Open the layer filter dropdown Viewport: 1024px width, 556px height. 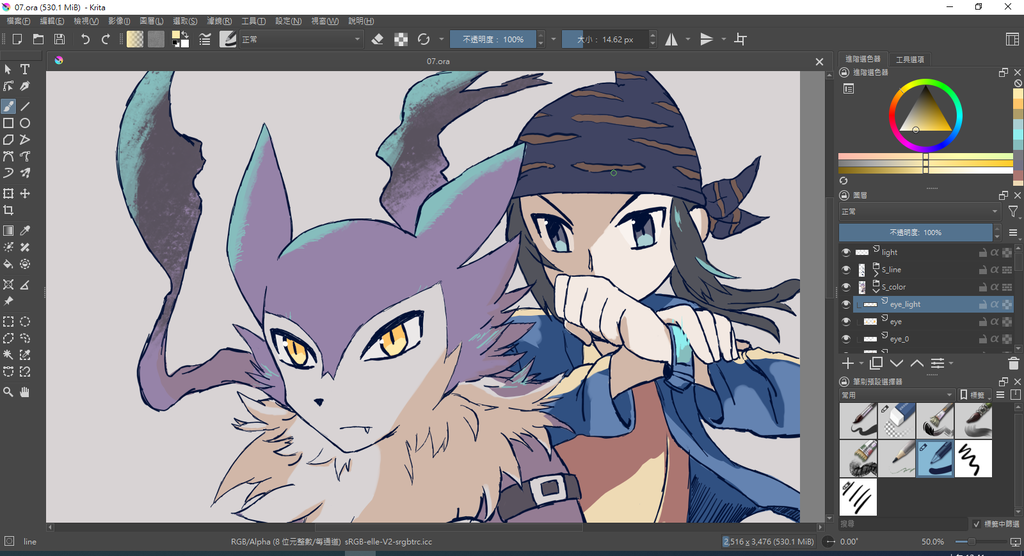coord(1013,212)
